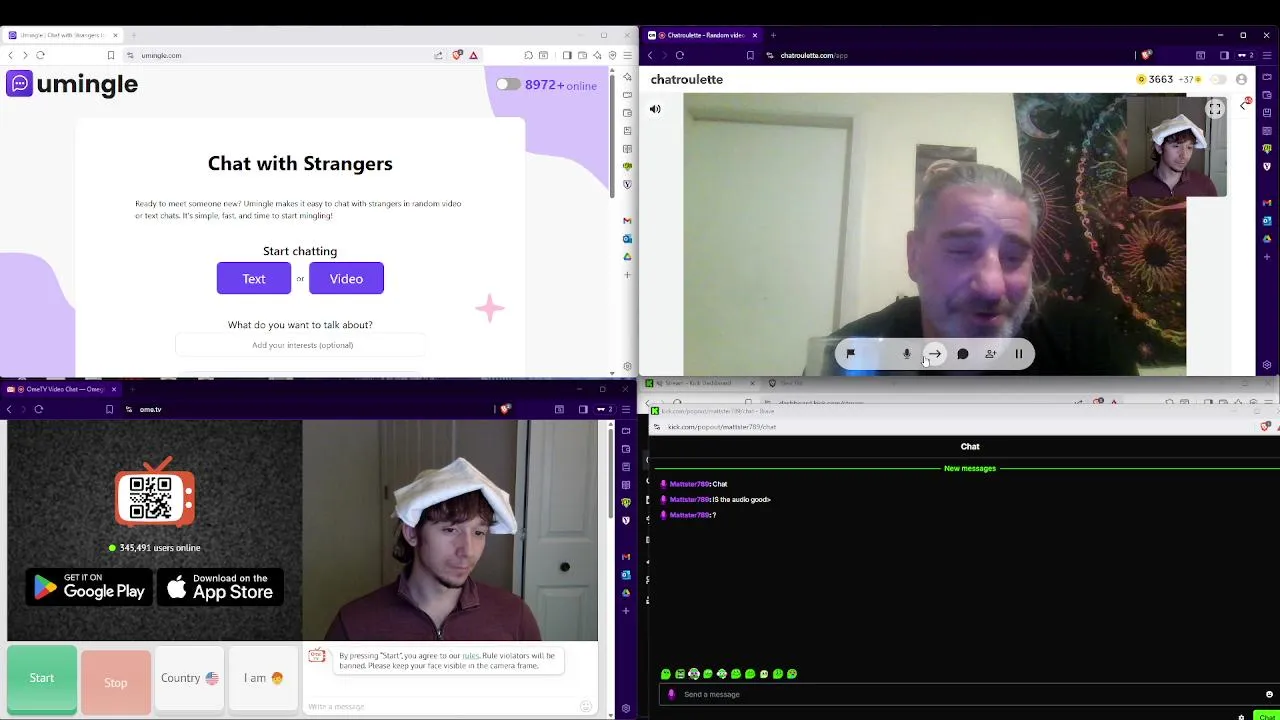
Task: Open Download on the App Store badge
Action: click(221, 587)
